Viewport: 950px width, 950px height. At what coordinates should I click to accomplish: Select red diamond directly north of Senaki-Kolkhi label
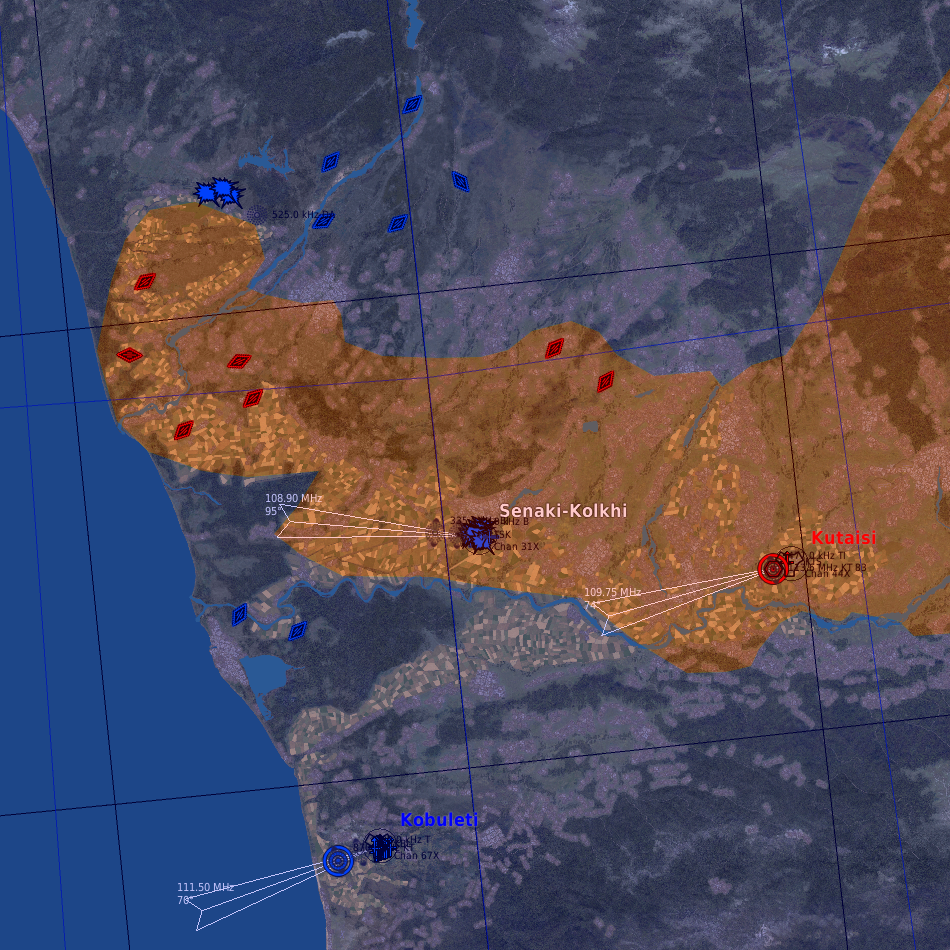tap(554, 348)
